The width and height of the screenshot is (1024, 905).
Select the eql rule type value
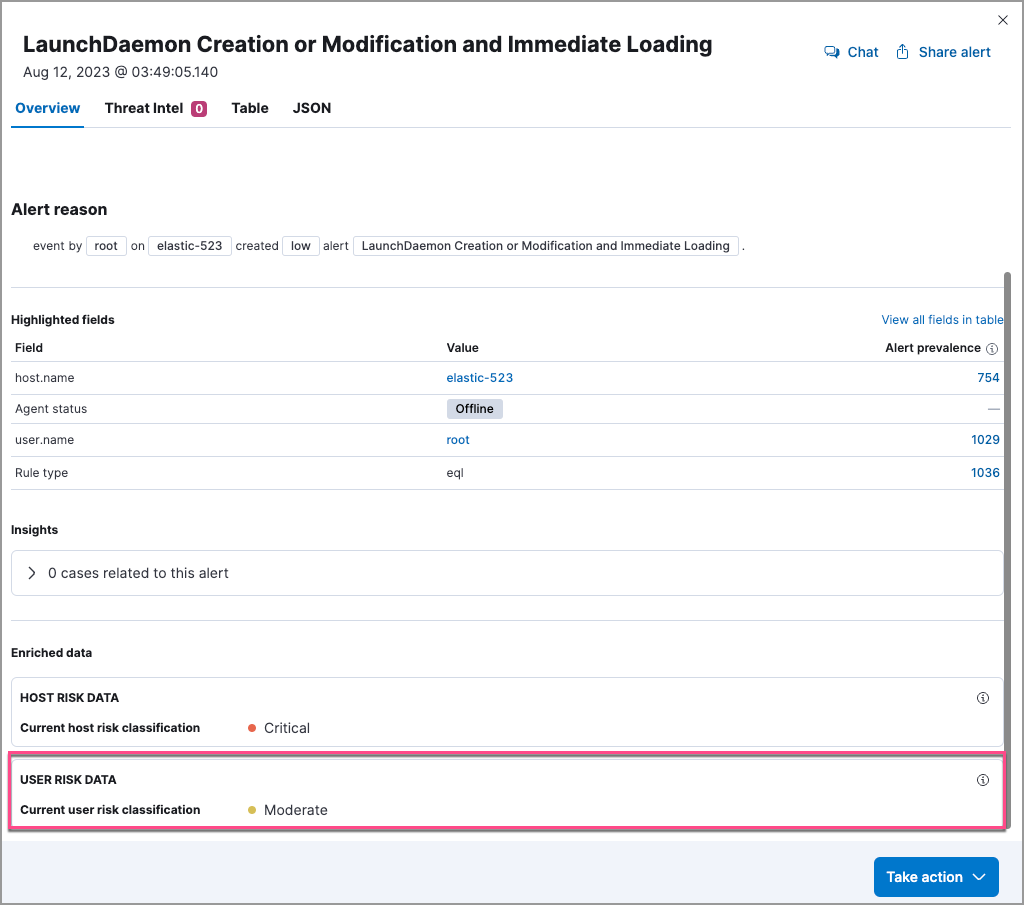pyautogui.click(x=455, y=472)
